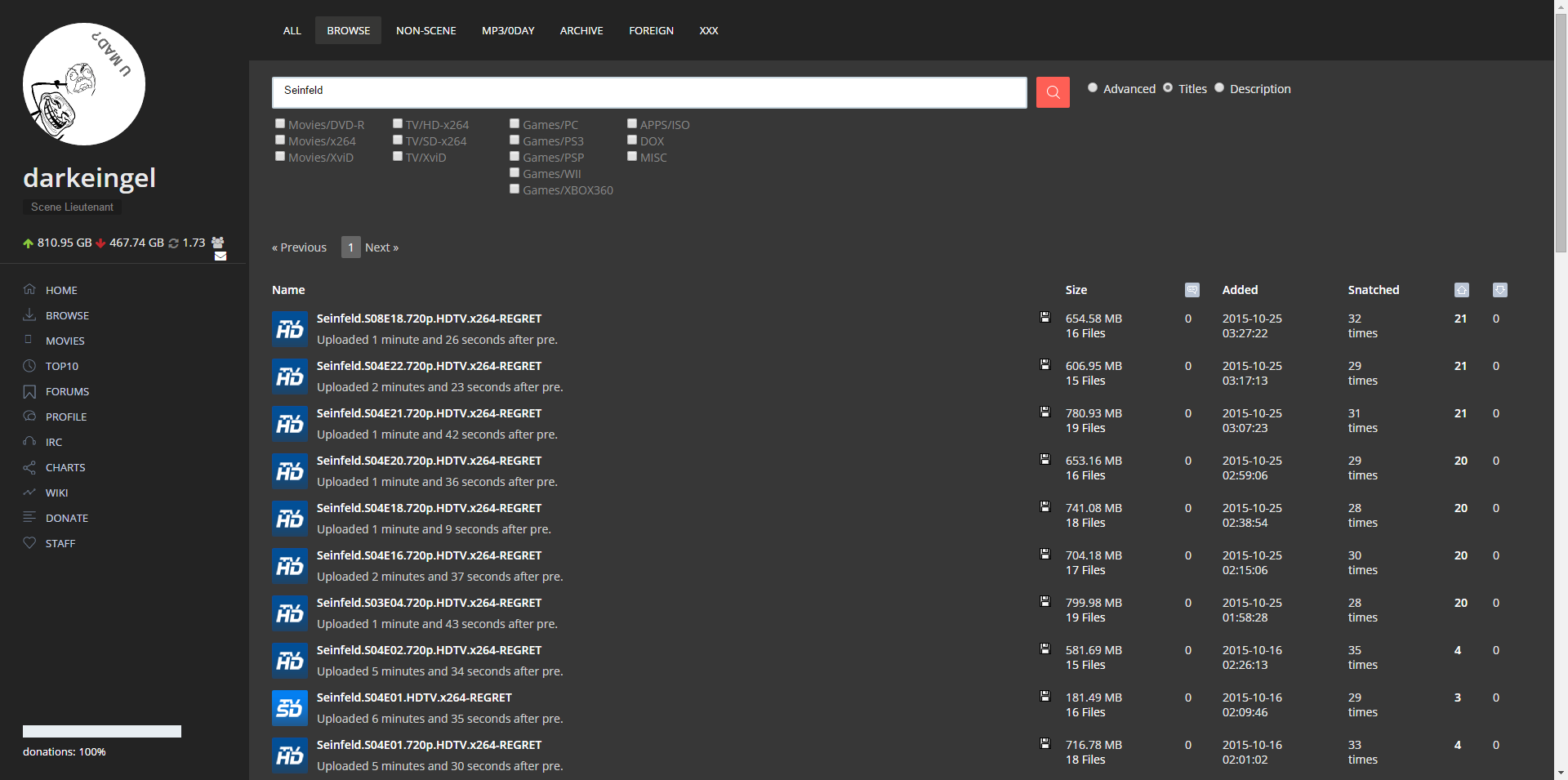
Task: Check the Movies/x264 category checkbox
Action: click(280, 140)
